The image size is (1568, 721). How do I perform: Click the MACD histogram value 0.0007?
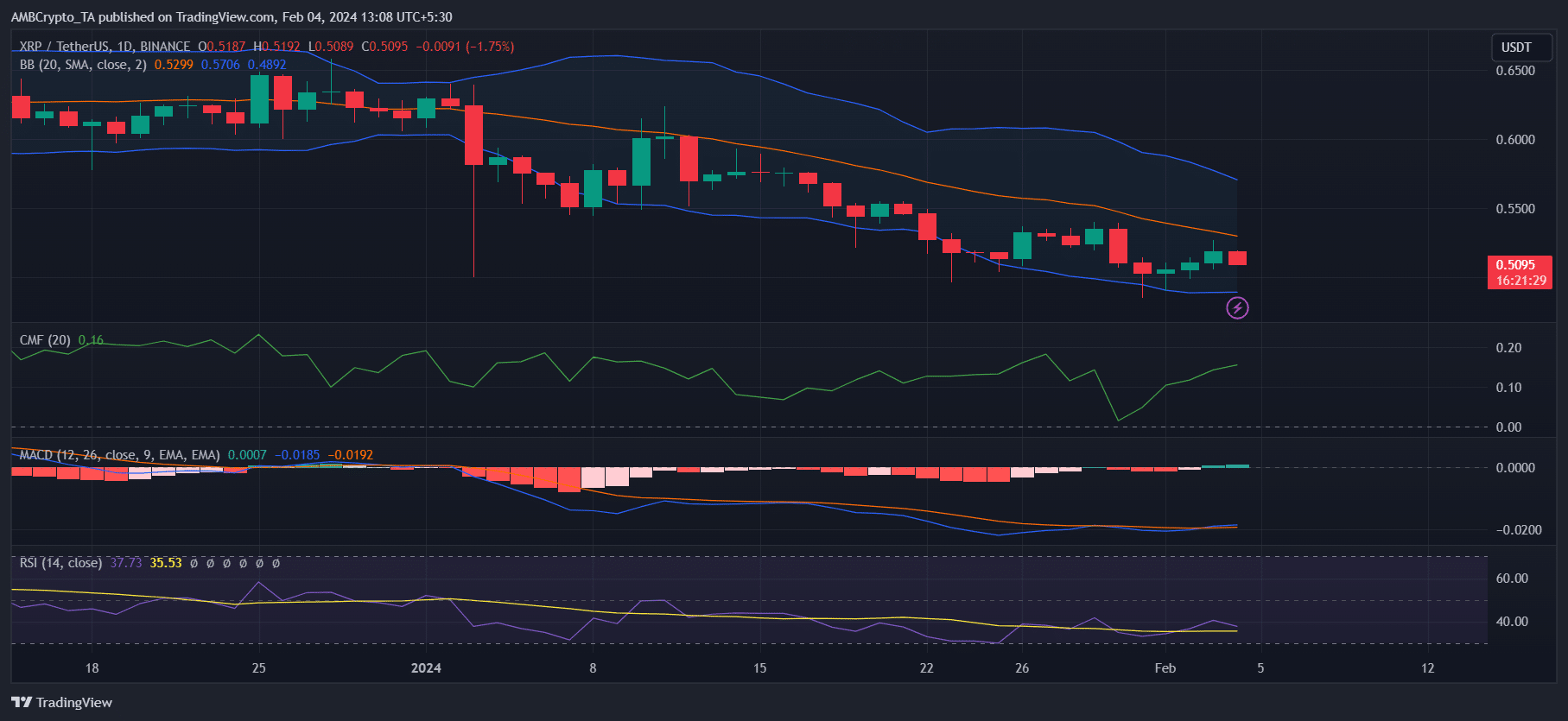click(247, 455)
